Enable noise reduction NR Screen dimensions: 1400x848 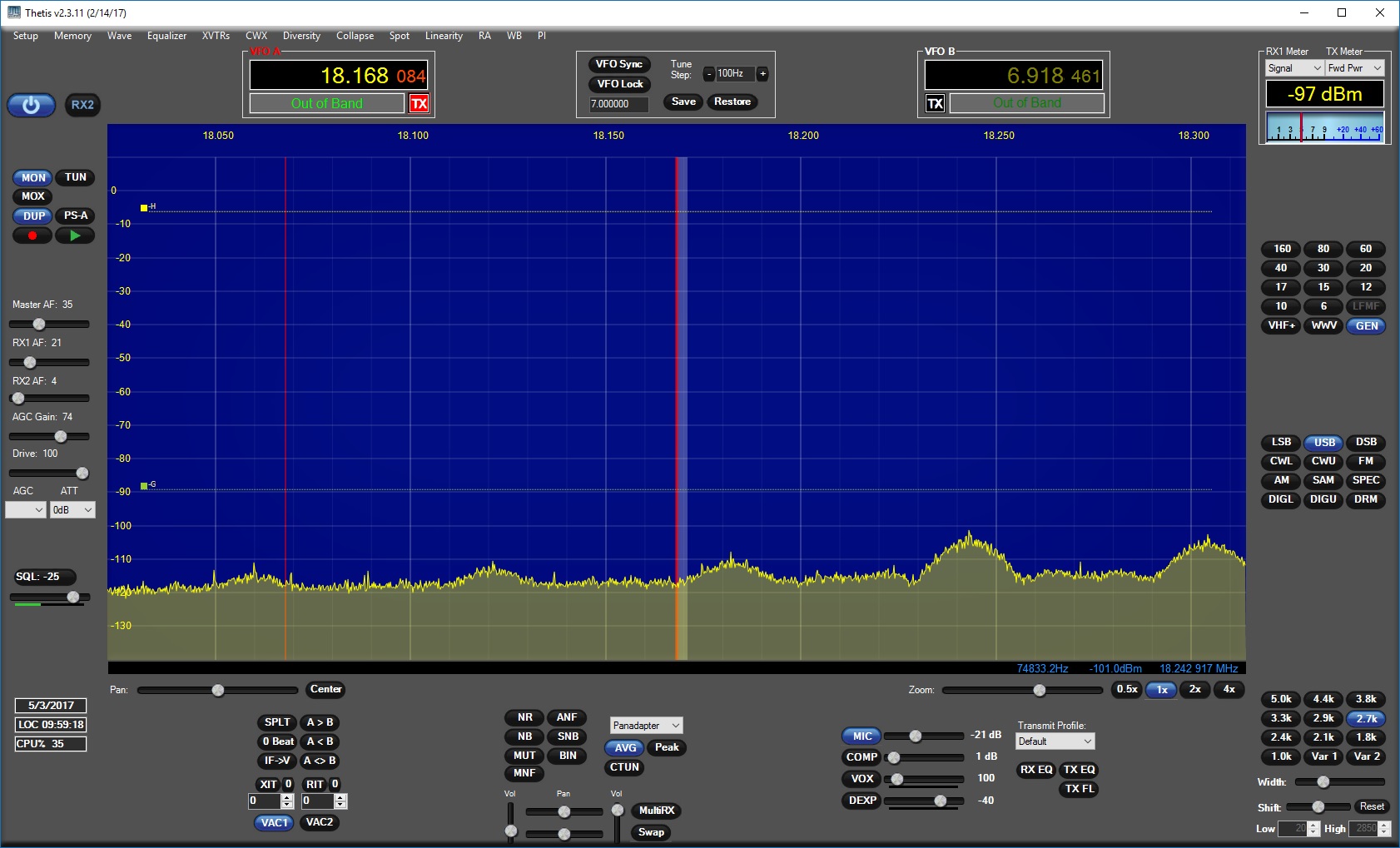pyautogui.click(x=524, y=717)
